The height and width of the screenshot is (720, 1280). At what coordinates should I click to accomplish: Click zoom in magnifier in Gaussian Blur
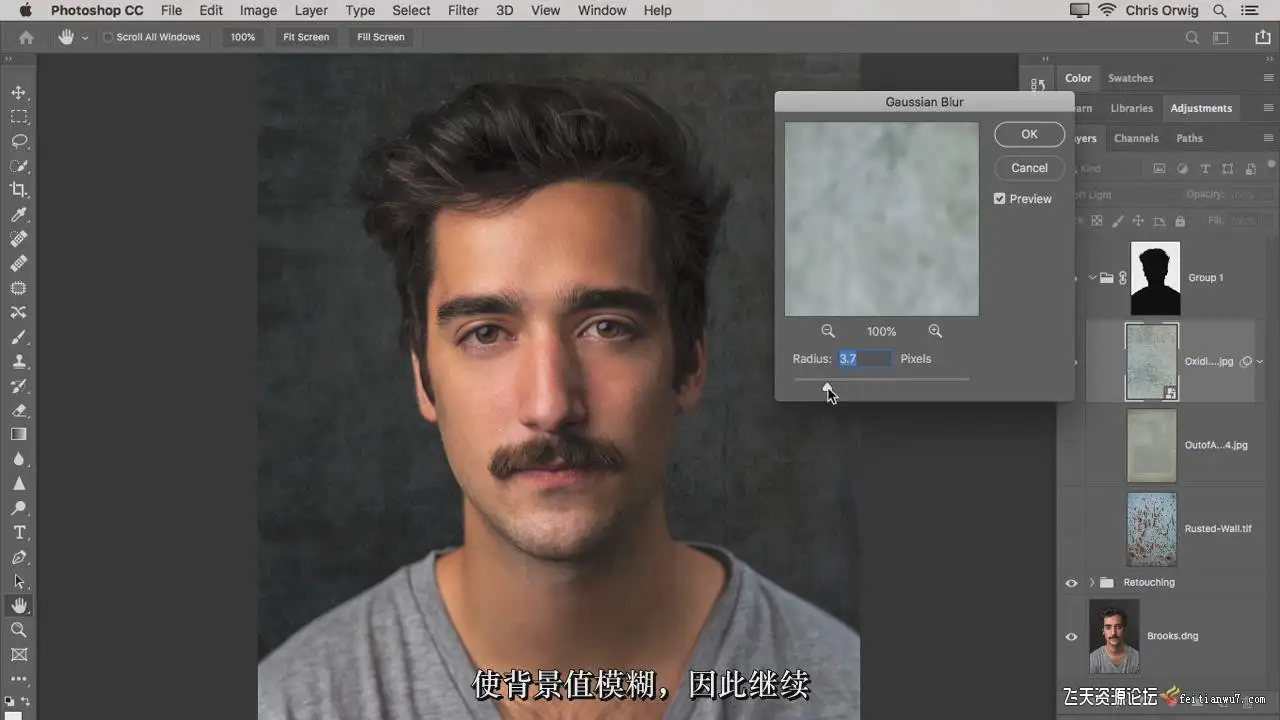click(x=935, y=331)
